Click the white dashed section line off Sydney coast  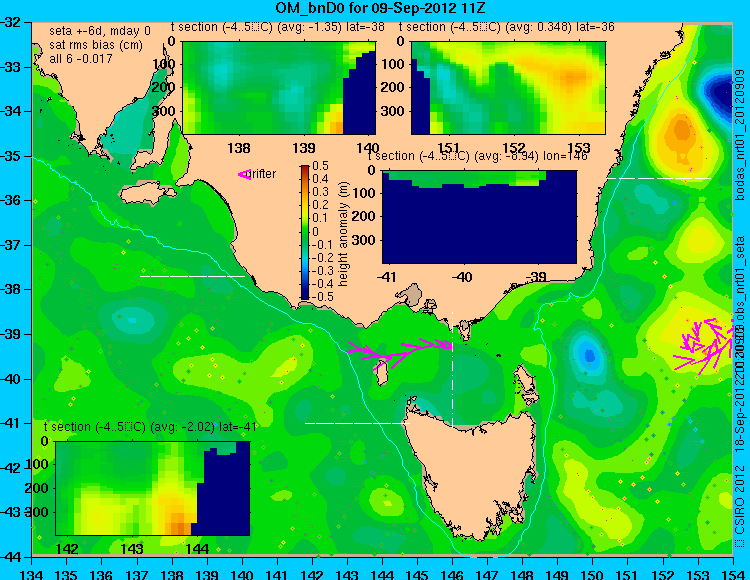click(659, 178)
